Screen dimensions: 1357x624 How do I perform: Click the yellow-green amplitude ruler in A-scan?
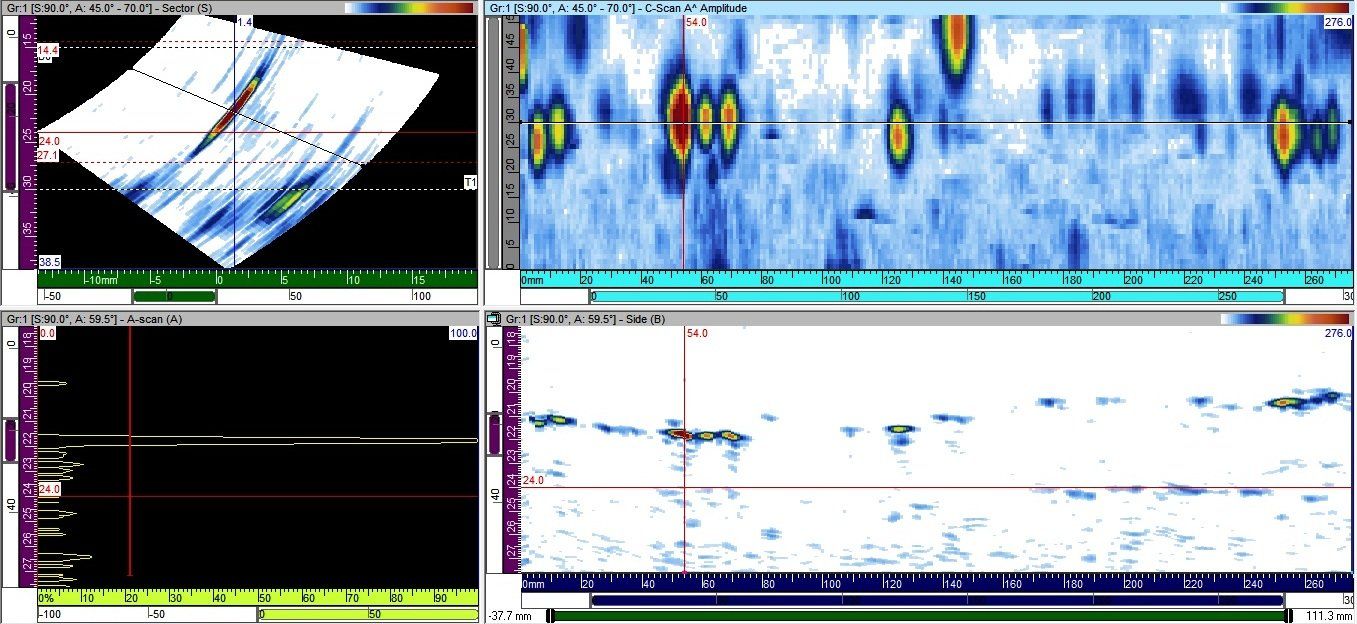[258, 597]
